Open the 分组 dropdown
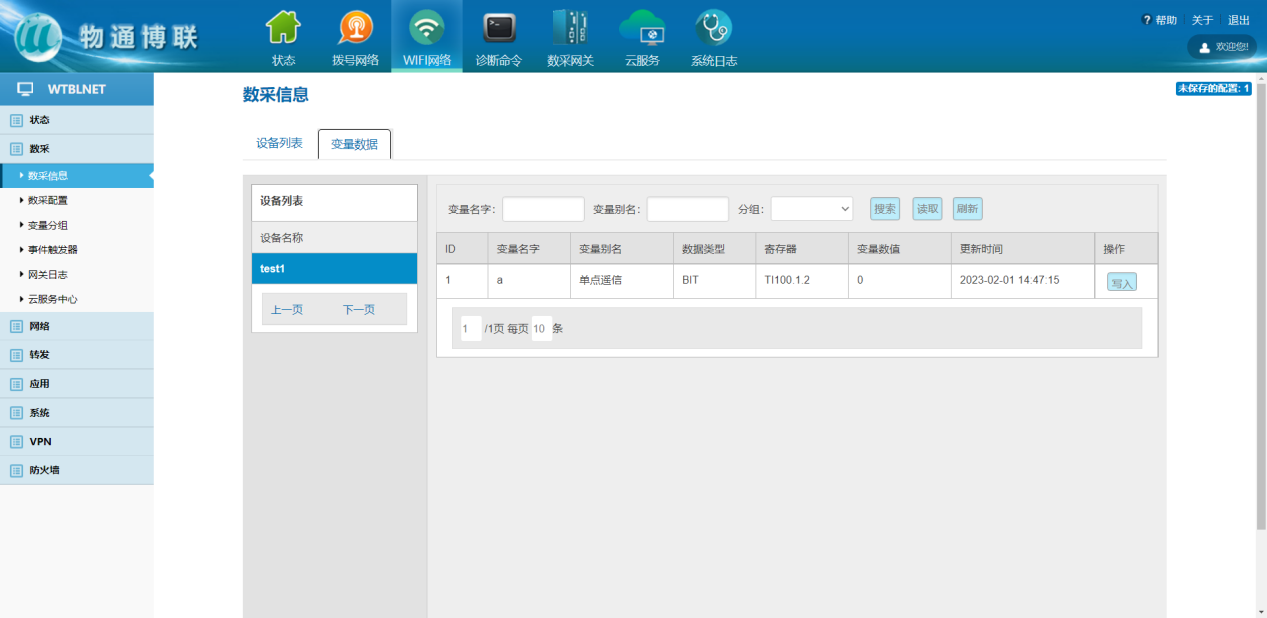Image resolution: width=1267 pixels, height=618 pixels. pyautogui.click(x=811, y=209)
